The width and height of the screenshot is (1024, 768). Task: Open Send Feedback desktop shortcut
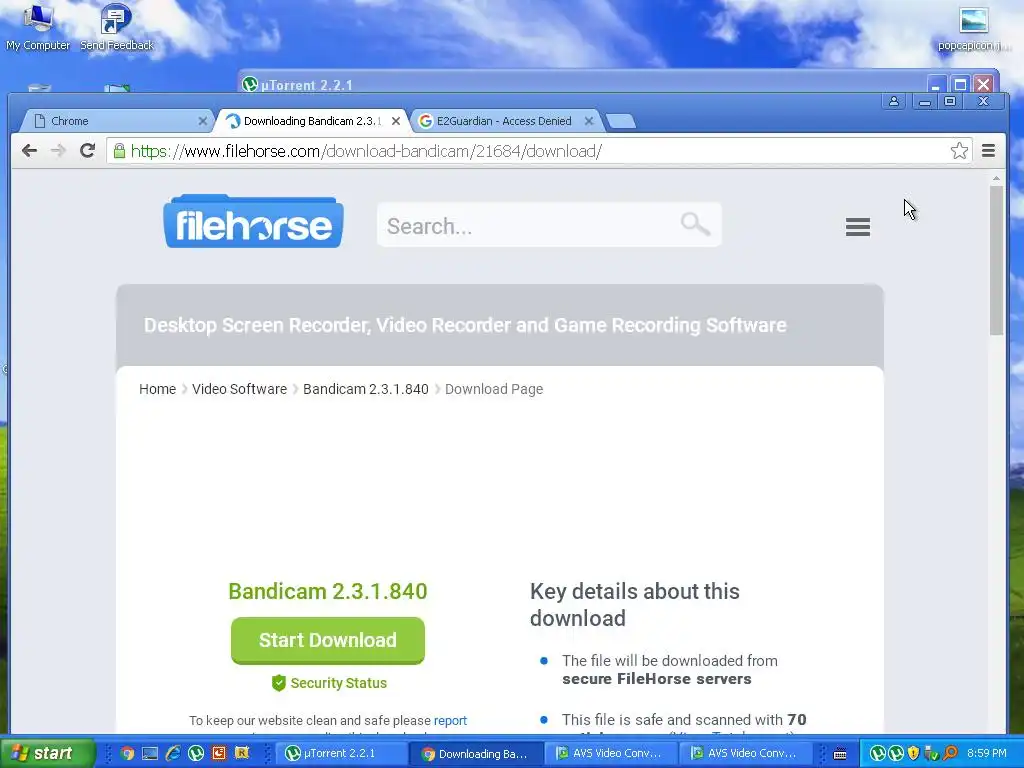pos(117,26)
